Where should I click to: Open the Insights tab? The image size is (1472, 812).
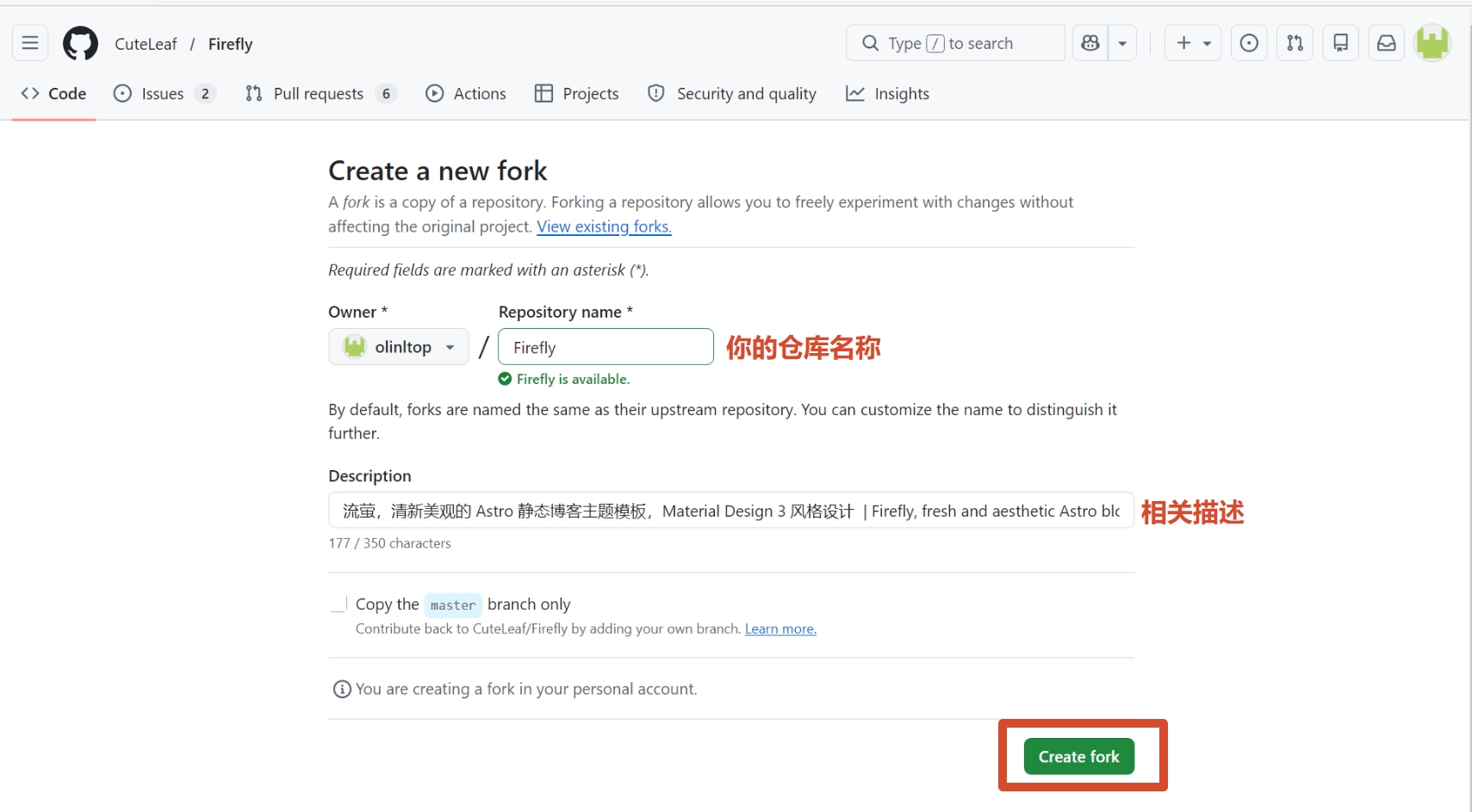888,94
